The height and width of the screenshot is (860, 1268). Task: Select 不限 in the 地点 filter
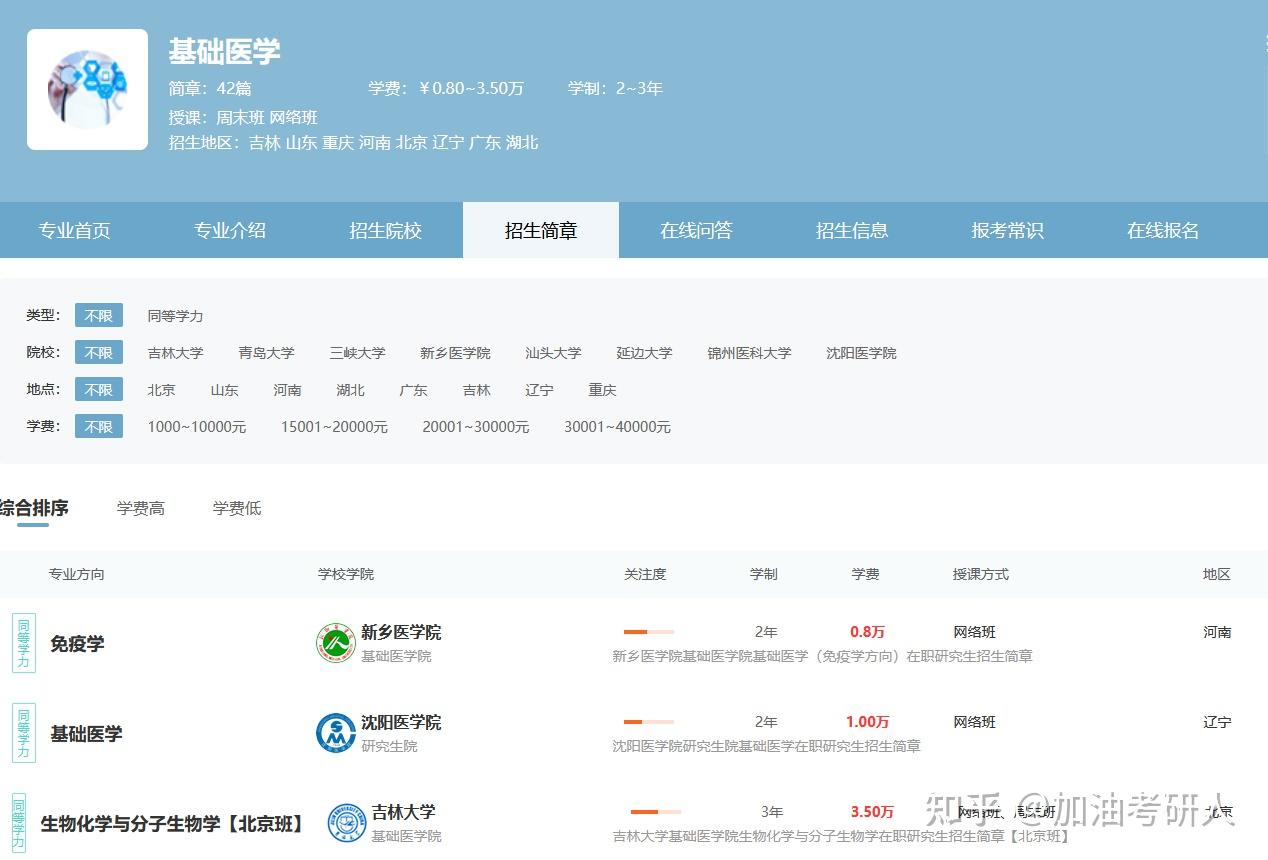(99, 389)
